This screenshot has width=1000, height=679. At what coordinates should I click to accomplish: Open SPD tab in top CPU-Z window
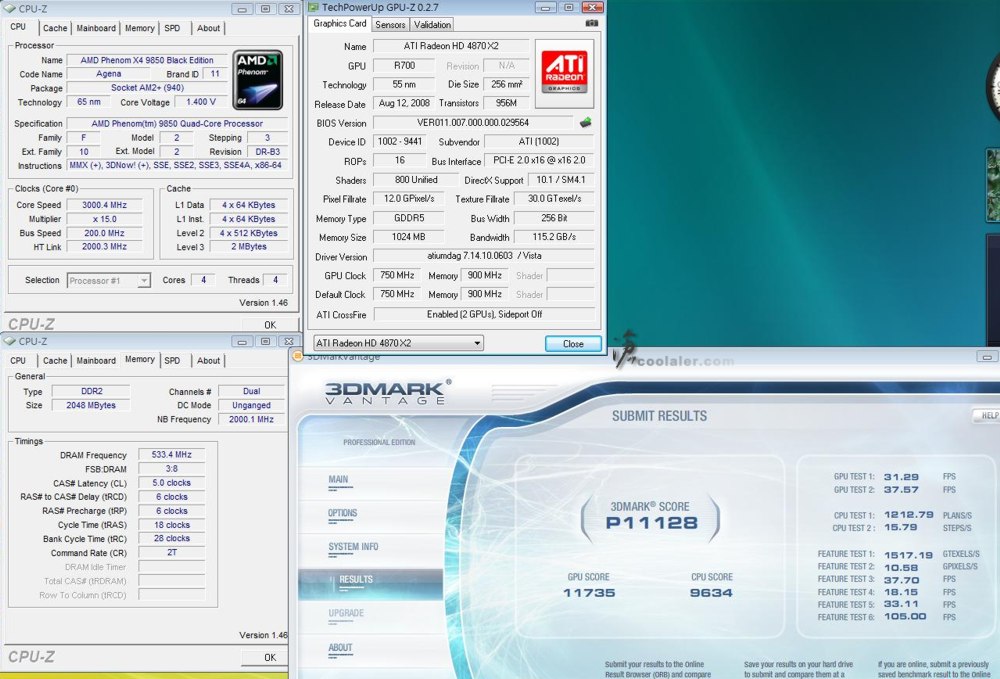172,28
